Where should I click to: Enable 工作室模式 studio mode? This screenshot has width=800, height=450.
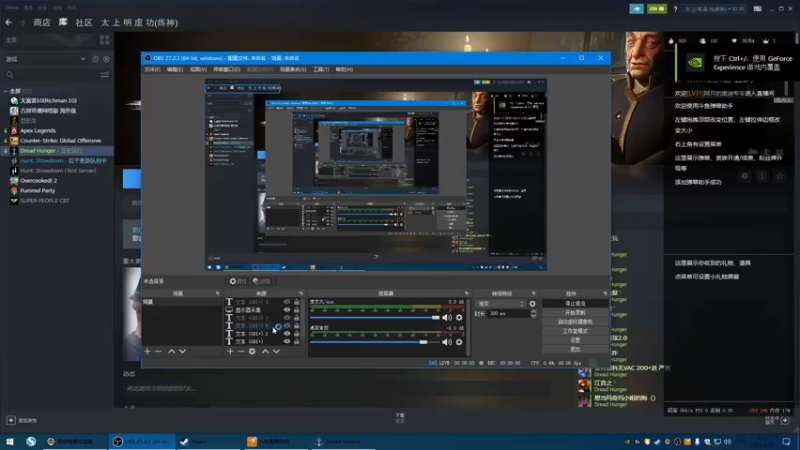point(575,331)
